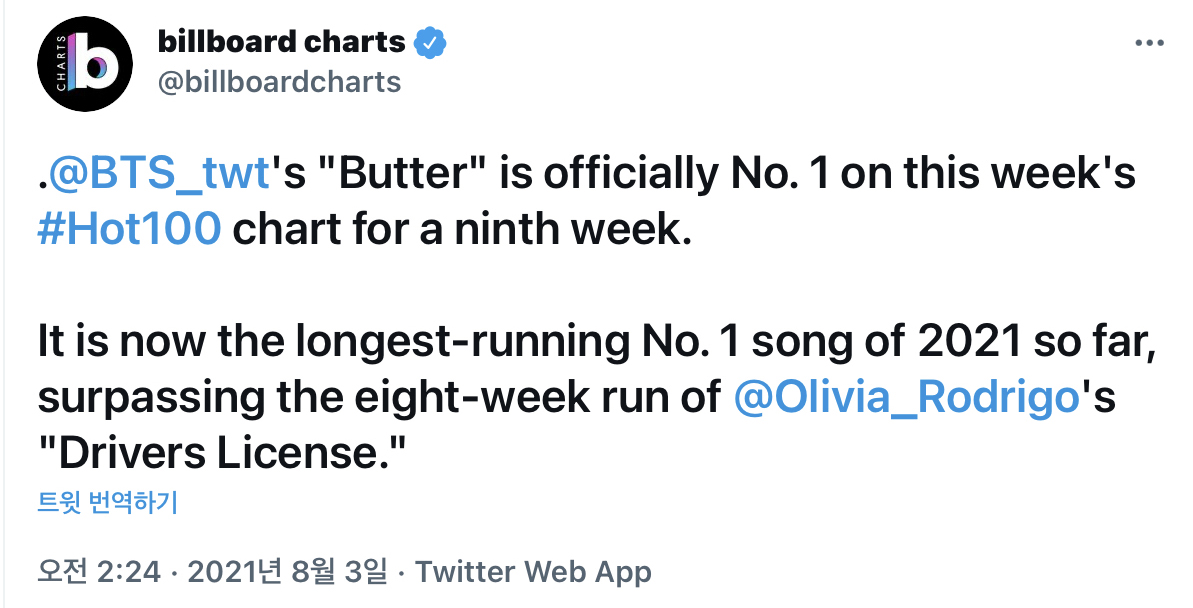Open the billboard charts profile avatar
This screenshot has height=608, width=1193.
(x=85, y=64)
